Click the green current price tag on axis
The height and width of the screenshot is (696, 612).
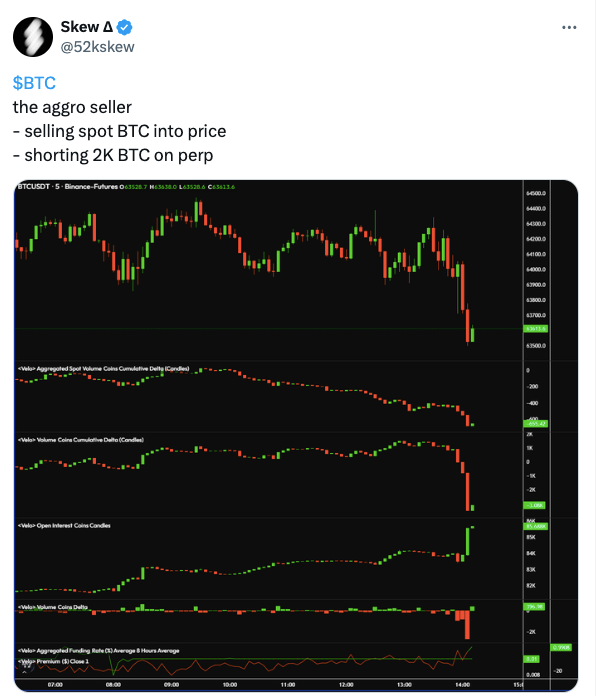coord(536,329)
